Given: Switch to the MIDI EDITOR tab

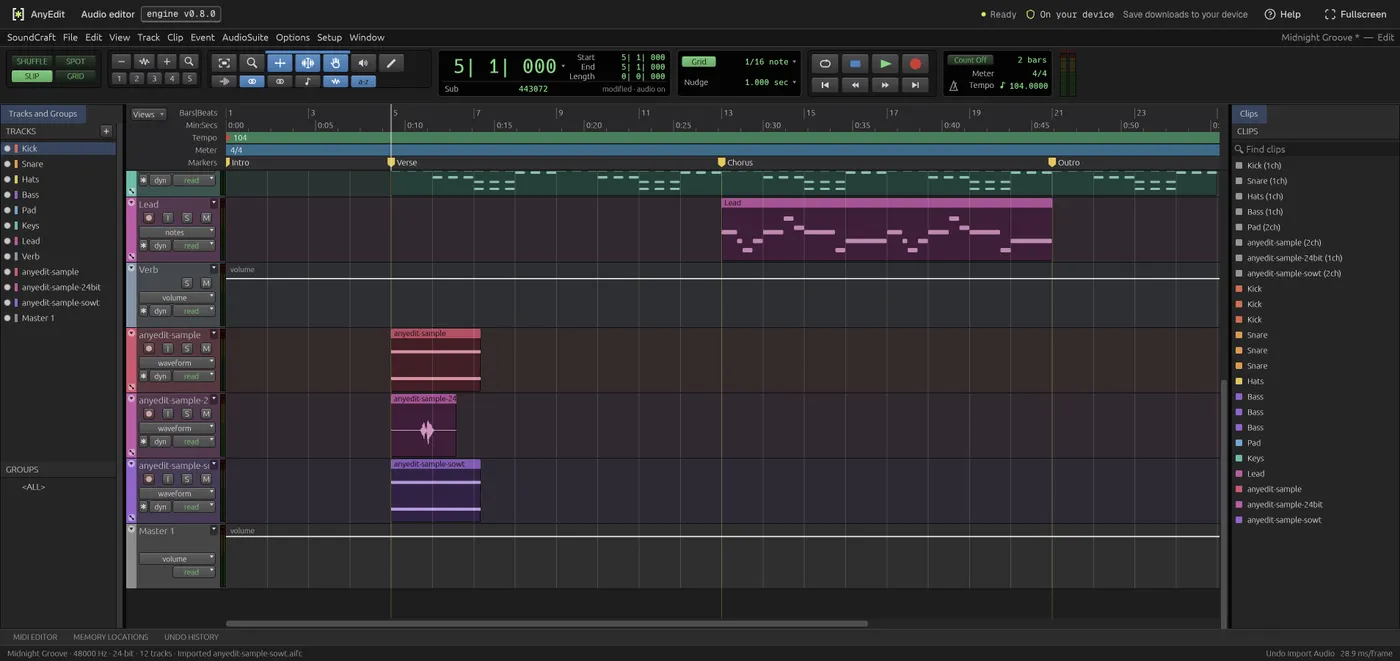Looking at the screenshot, I should pos(35,637).
